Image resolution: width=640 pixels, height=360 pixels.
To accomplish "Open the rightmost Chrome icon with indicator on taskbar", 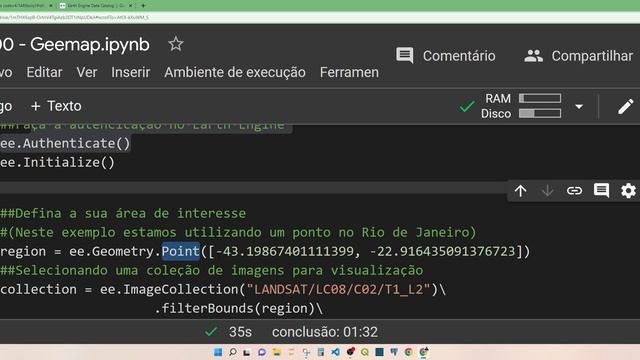I will [424, 352].
